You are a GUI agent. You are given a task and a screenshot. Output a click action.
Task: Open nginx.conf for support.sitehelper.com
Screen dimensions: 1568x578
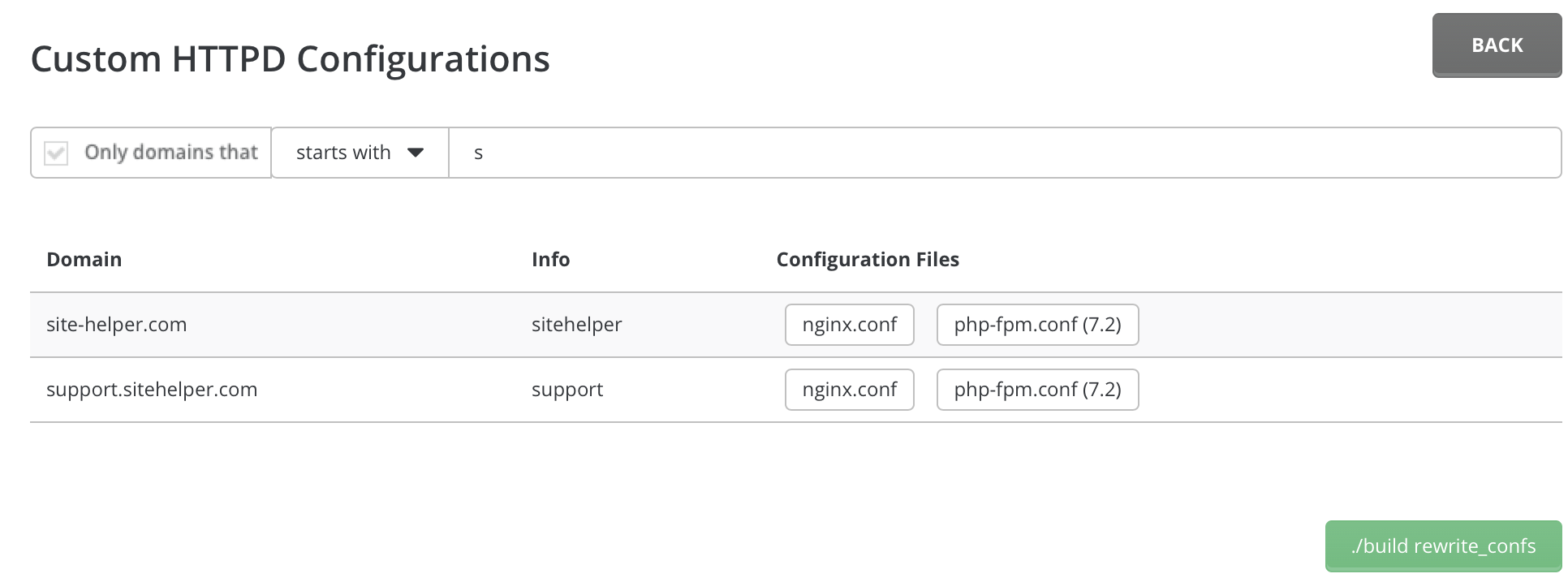tap(850, 390)
